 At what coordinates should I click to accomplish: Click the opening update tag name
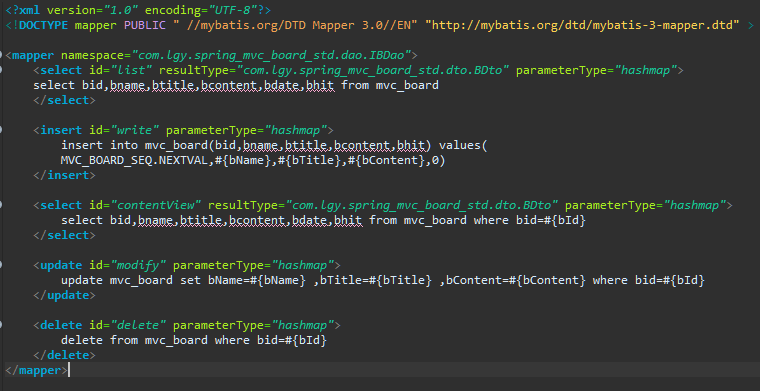pos(61,266)
